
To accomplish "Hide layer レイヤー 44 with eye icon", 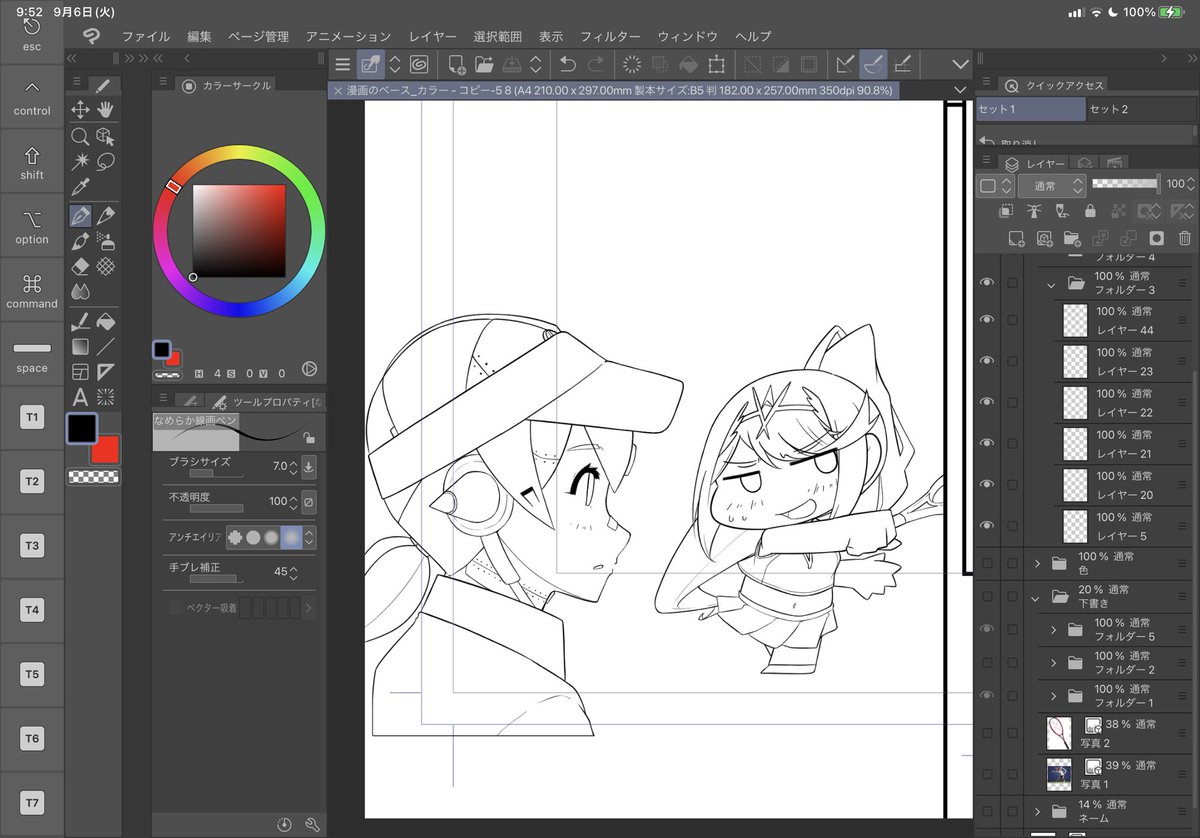I will pyautogui.click(x=987, y=319).
